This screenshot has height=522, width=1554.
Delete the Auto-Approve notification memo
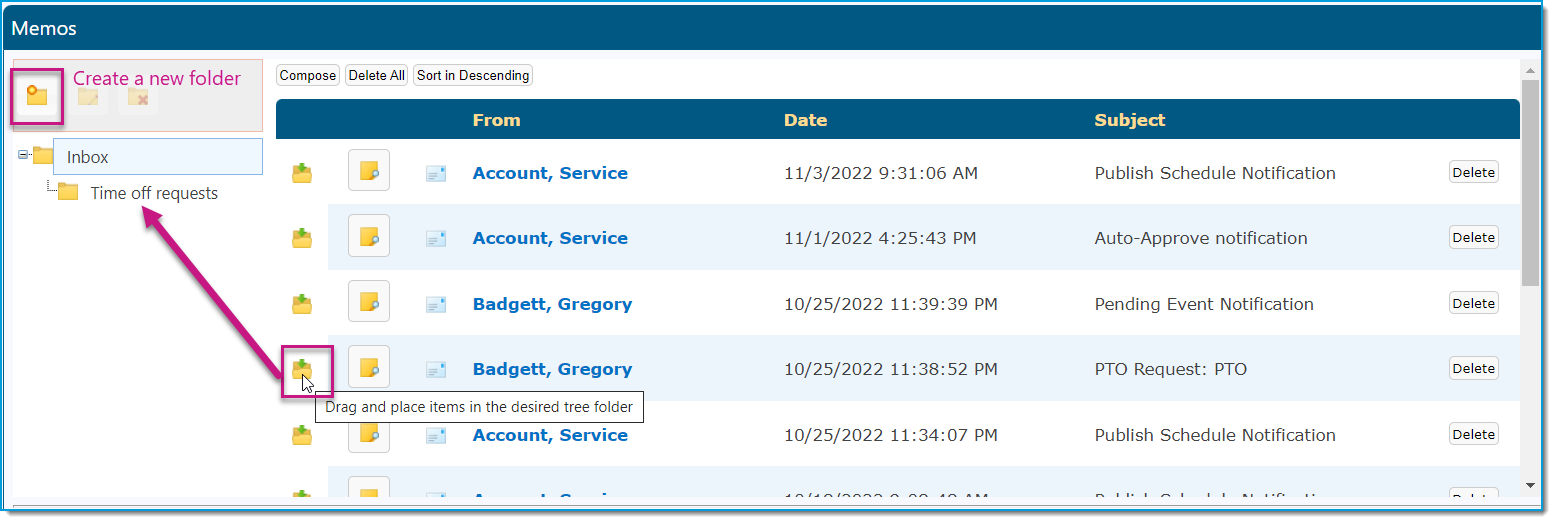pyautogui.click(x=1473, y=238)
